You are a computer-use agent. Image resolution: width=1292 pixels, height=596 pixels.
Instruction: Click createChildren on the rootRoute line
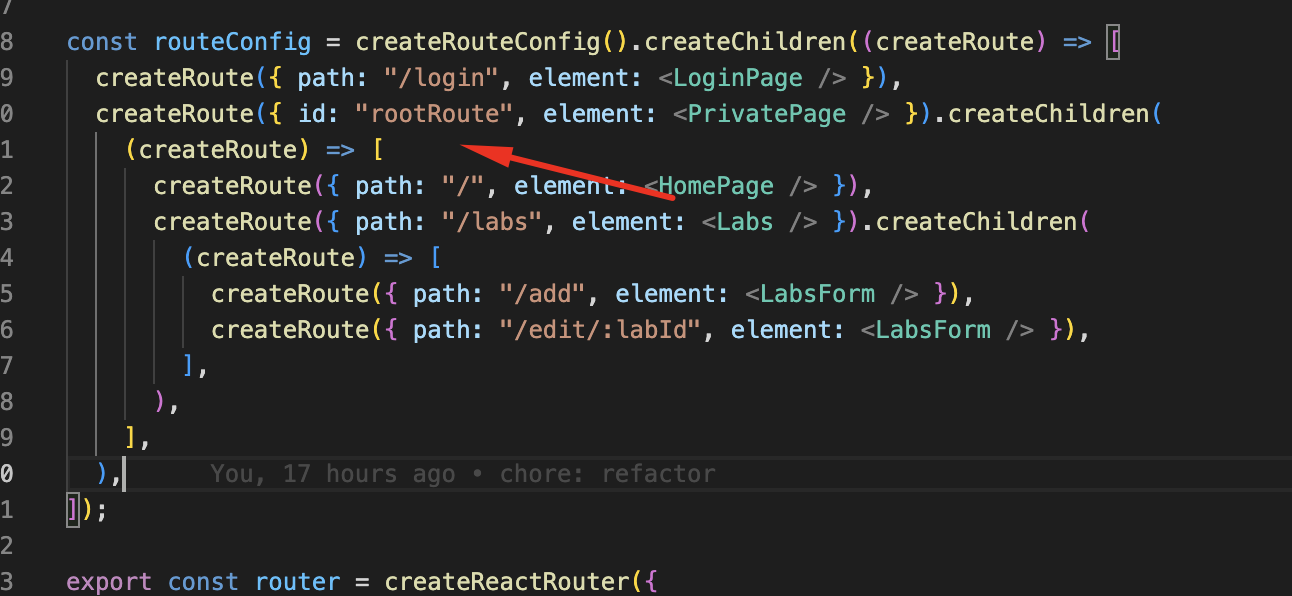coord(1049,114)
